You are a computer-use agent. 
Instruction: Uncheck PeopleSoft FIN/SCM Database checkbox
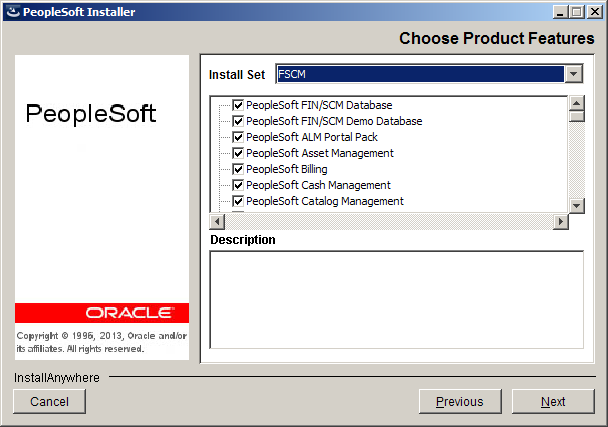(x=238, y=105)
